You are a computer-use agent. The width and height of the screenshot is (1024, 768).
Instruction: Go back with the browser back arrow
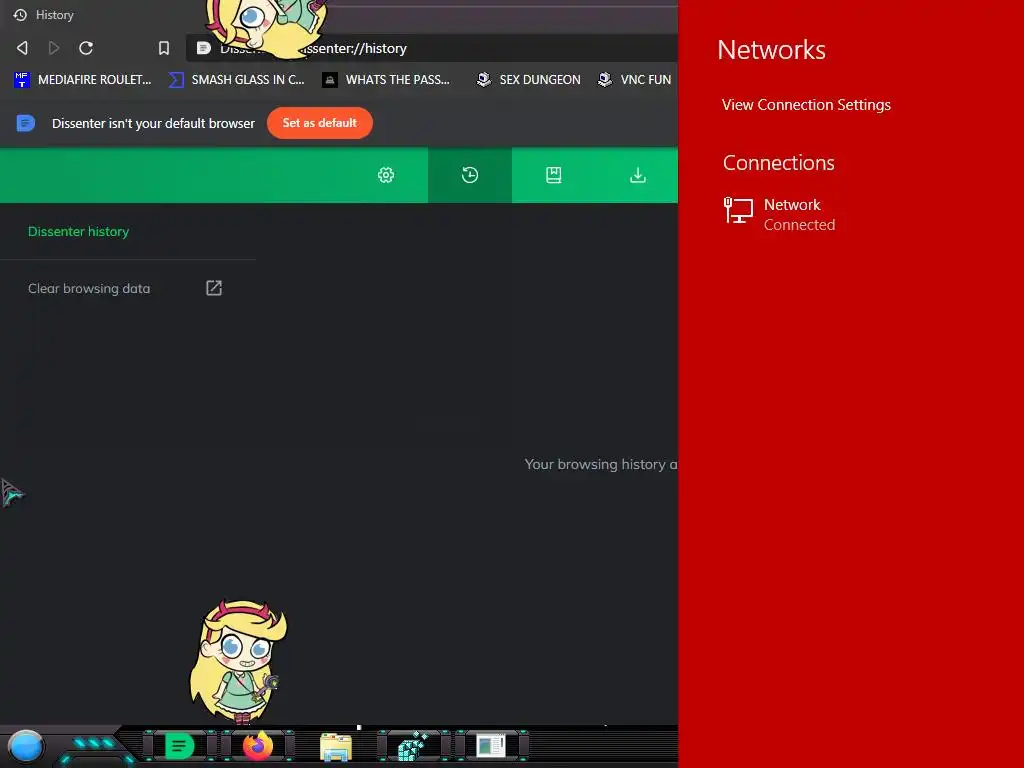pyautogui.click(x=22, y=48)
